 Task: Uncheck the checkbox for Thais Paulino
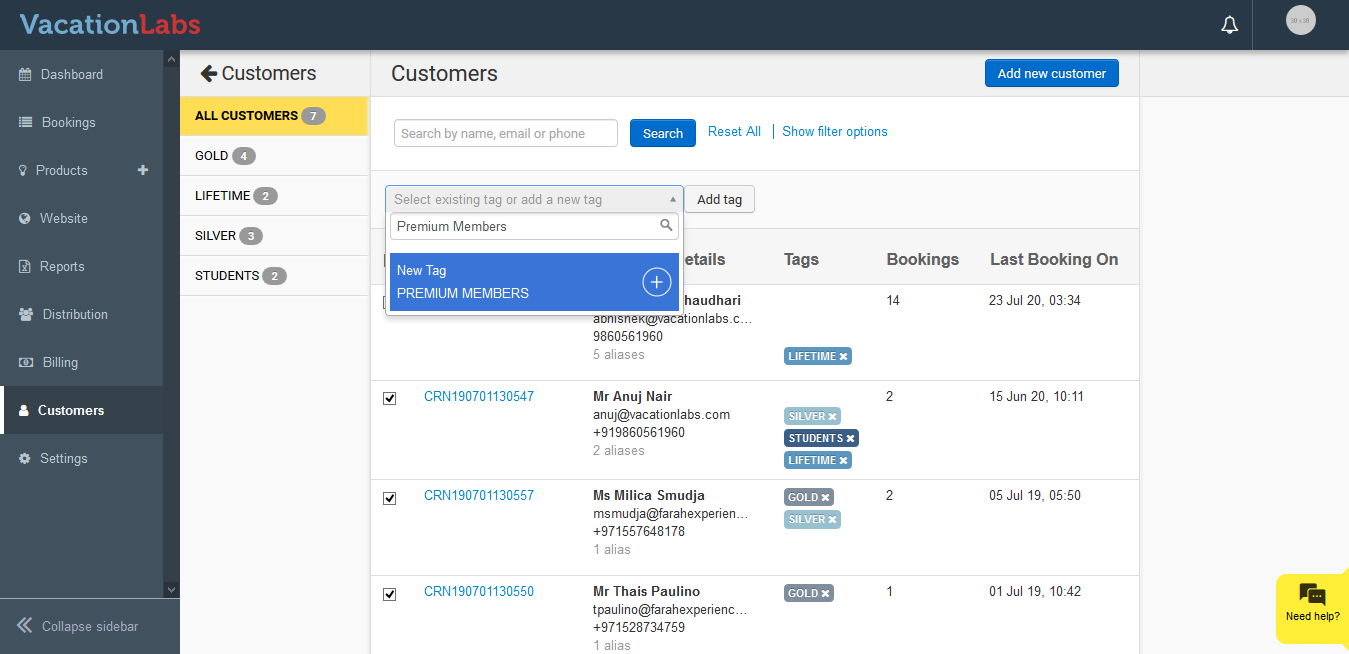390,594
